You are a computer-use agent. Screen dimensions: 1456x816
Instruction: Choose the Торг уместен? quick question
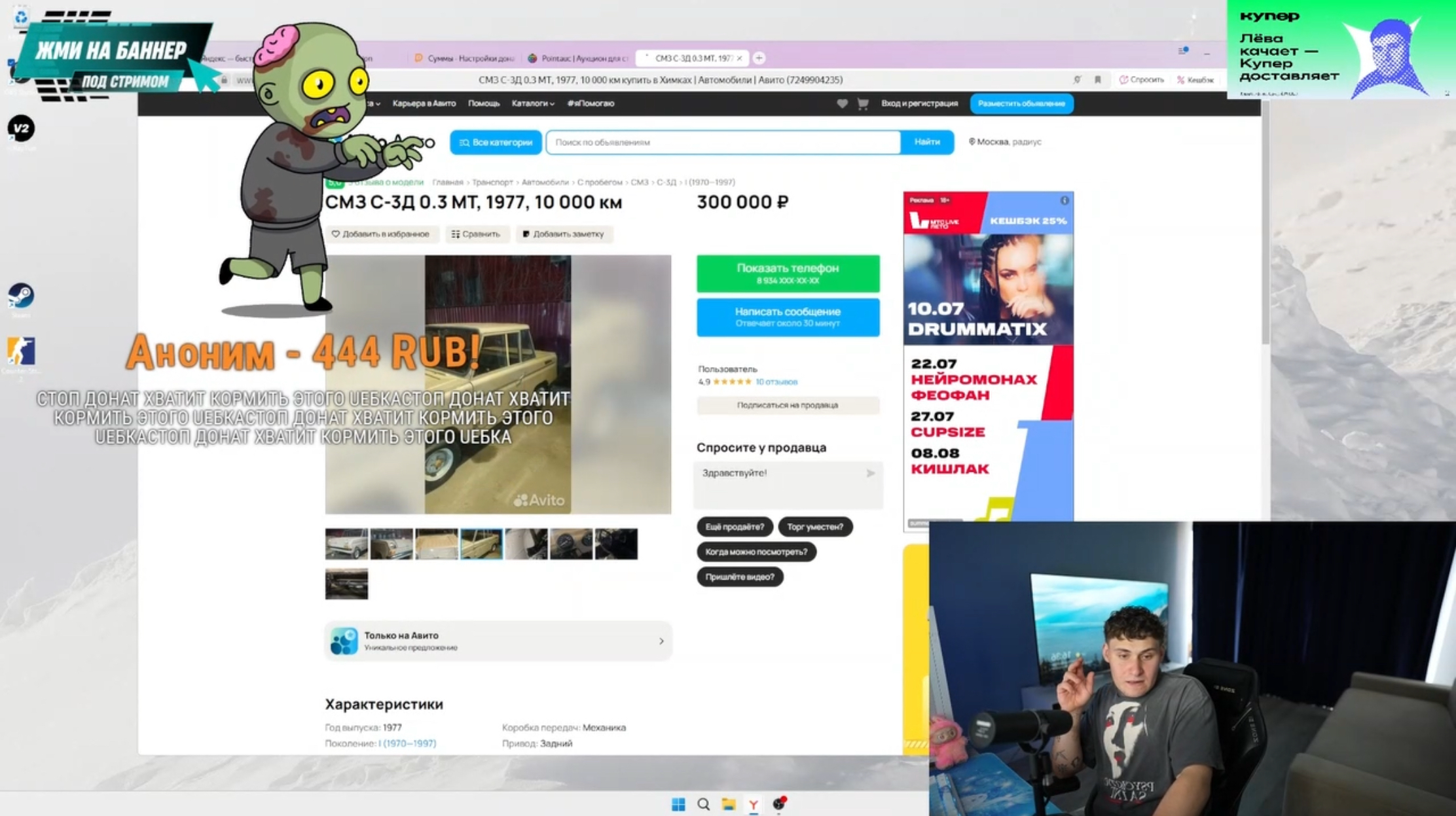coord(815,527)
